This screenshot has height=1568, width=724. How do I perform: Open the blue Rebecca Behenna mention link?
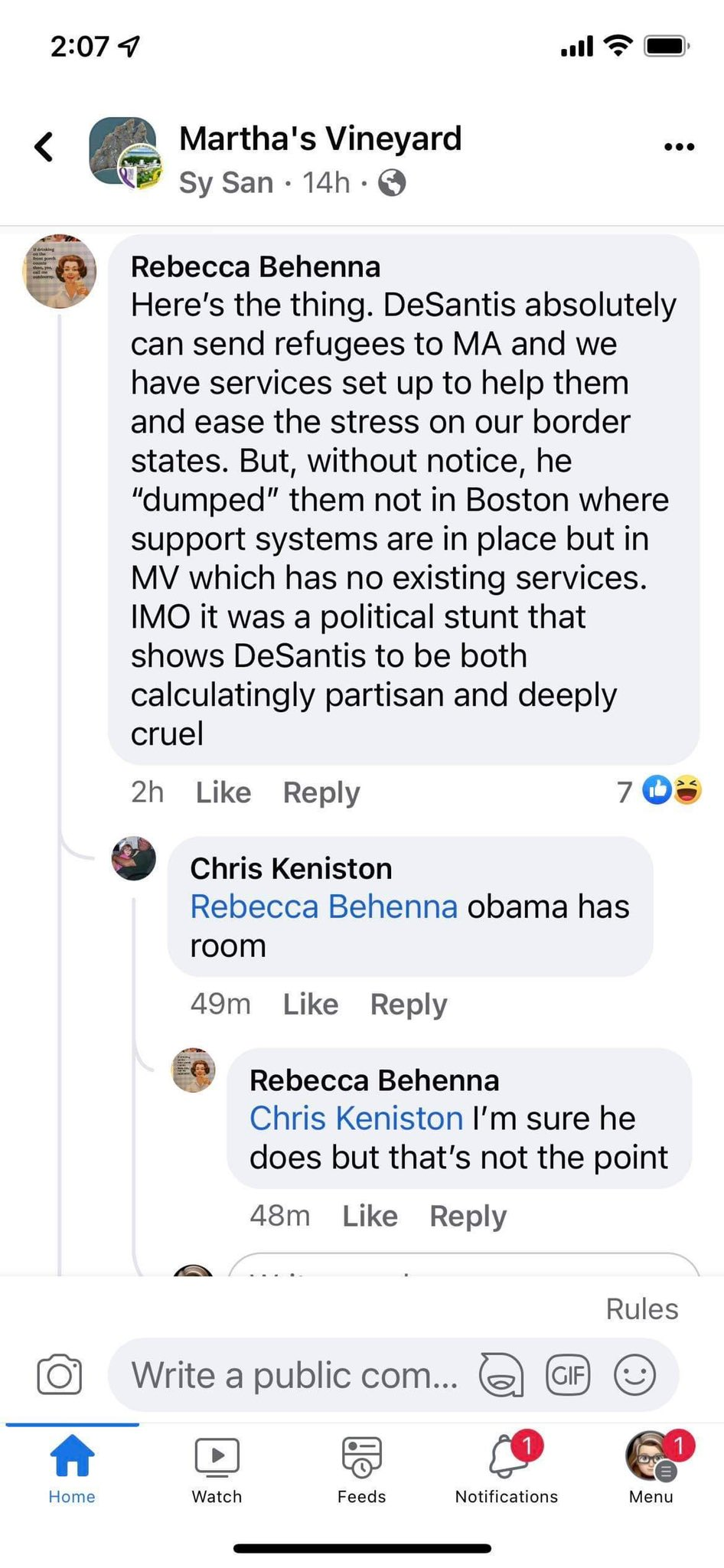click(x=324, y=906)
